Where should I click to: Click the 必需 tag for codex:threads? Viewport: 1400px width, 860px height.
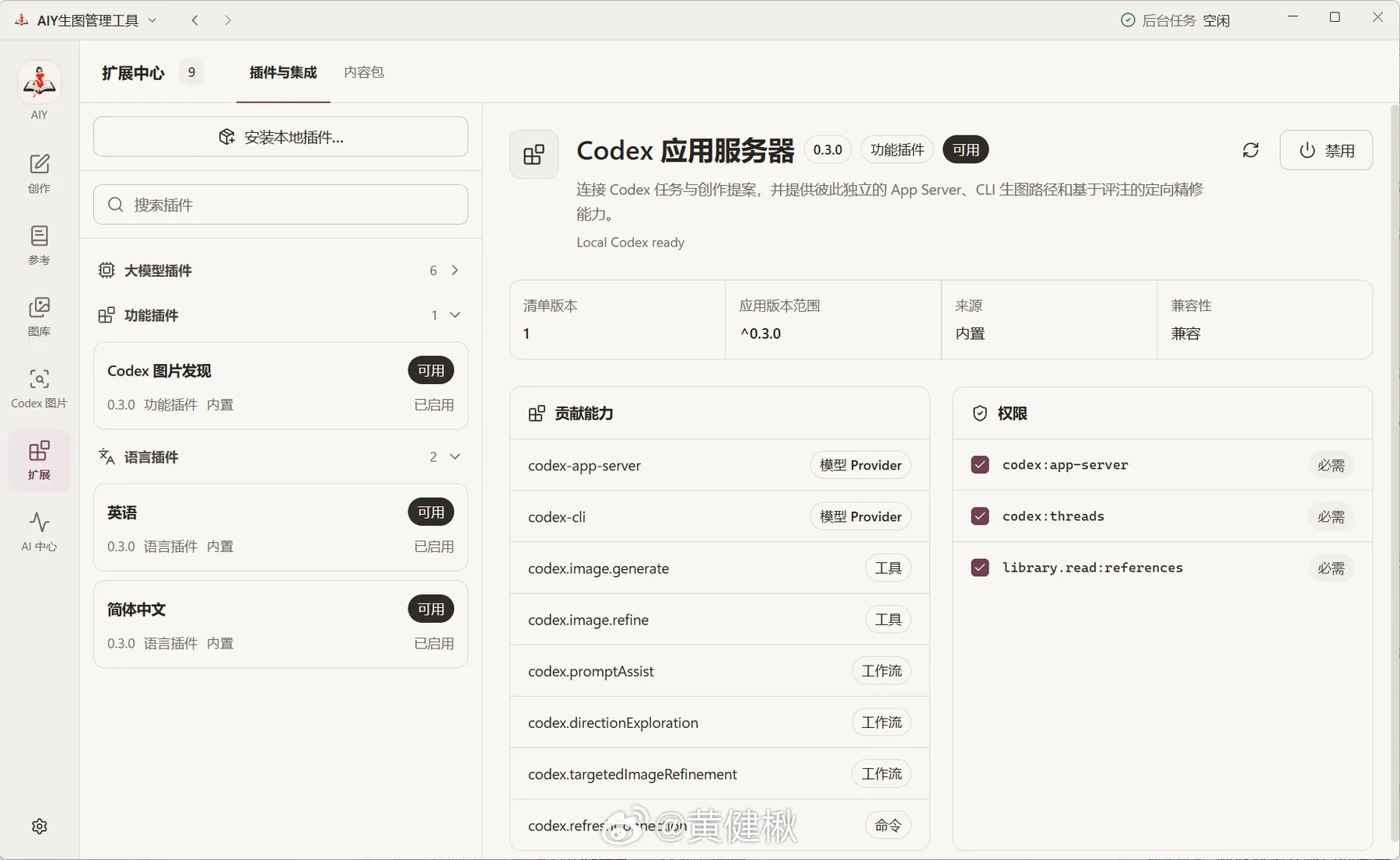coord(1331,516)
